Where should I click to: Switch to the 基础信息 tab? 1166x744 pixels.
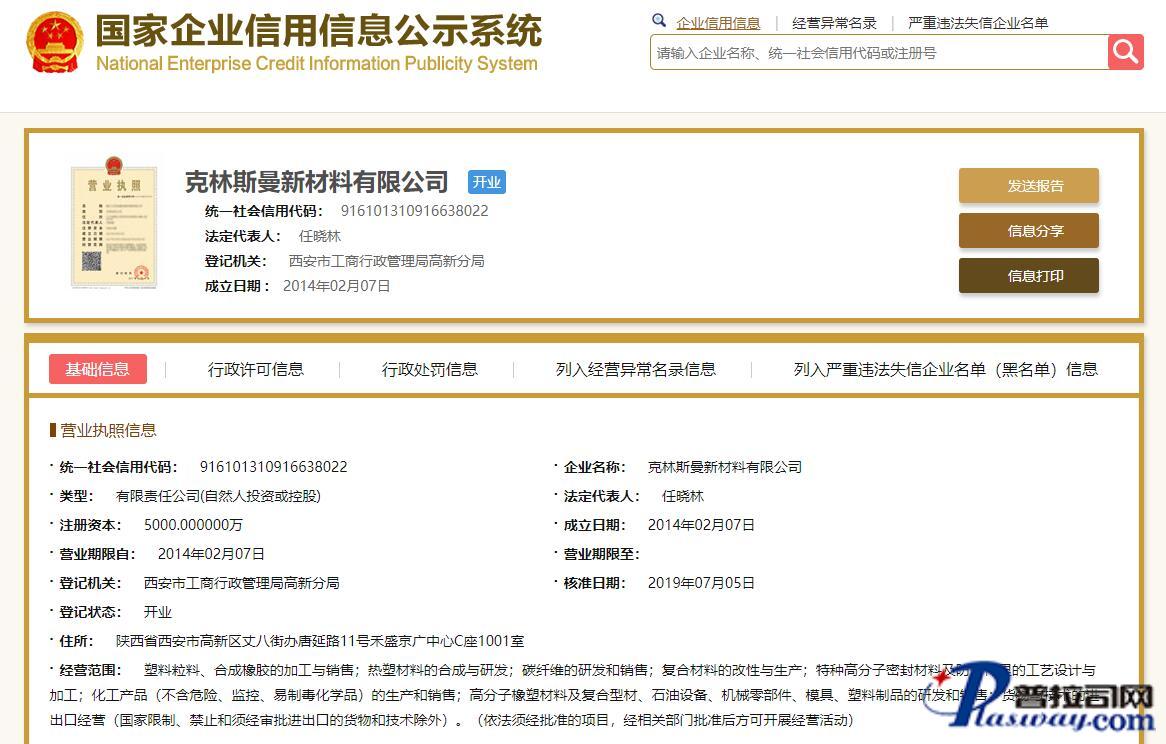(98, 369)
